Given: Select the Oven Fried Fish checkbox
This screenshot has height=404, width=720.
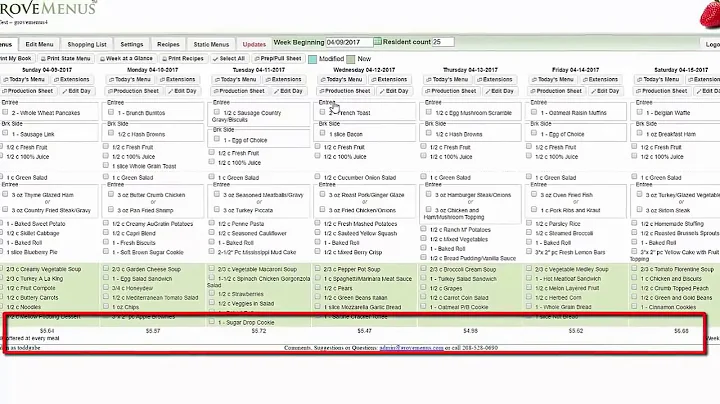Looking at the screenshot, I should (x=534, y=194).
